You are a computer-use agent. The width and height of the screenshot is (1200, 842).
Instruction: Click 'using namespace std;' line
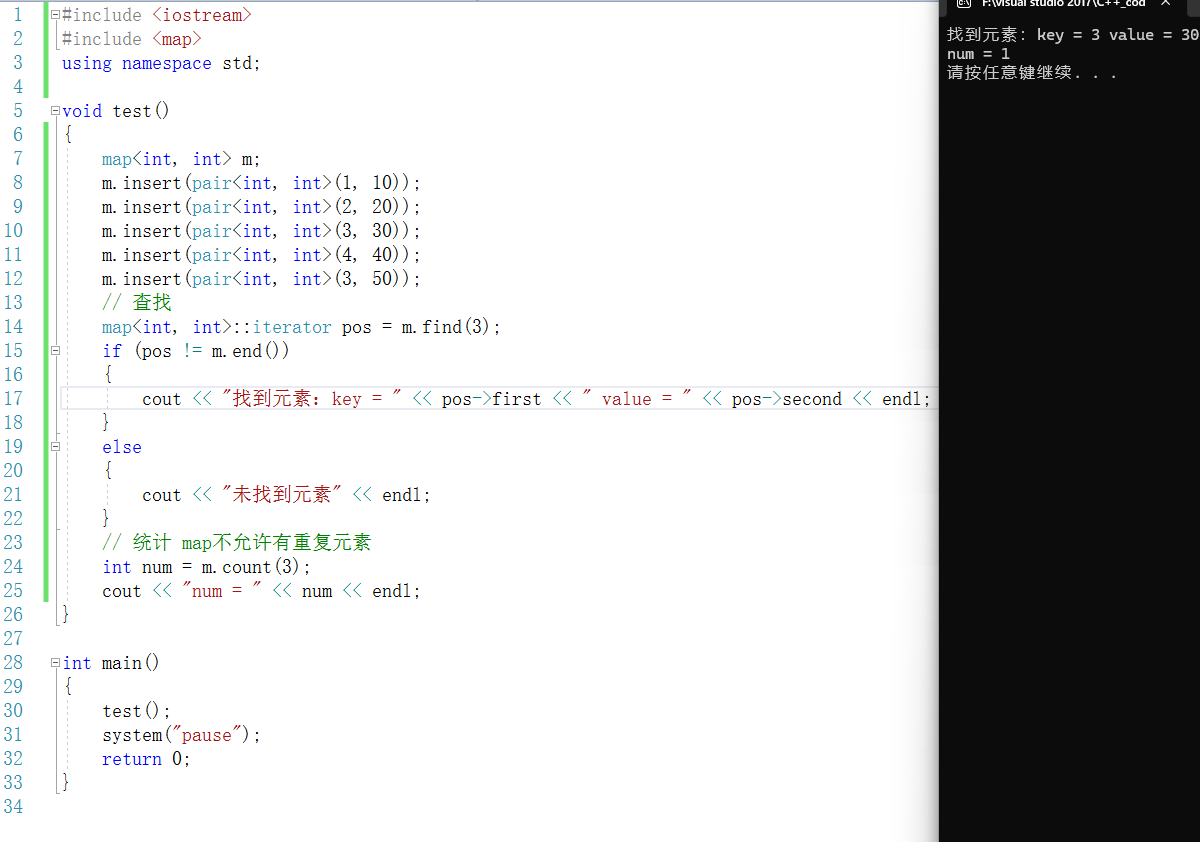(x=161, y=63)
